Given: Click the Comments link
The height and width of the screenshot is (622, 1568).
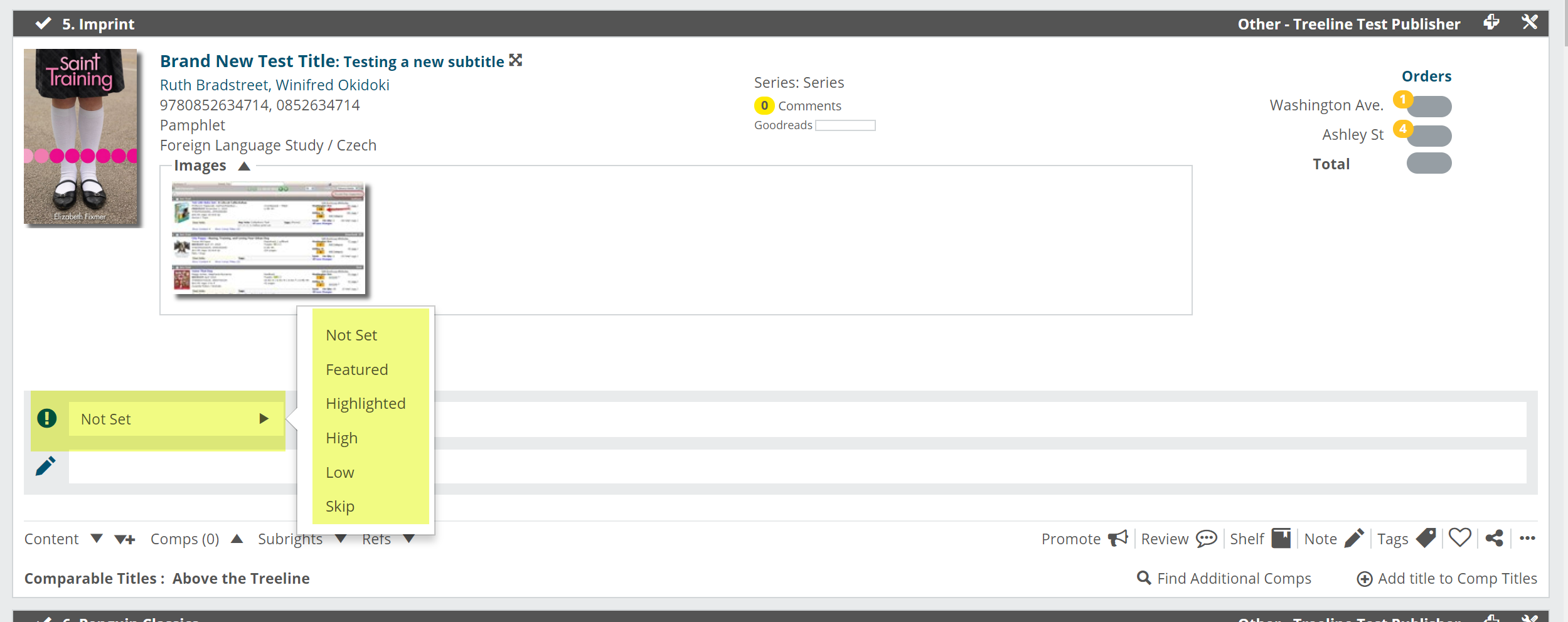Looking at the screenshot, I should (809, 105).
